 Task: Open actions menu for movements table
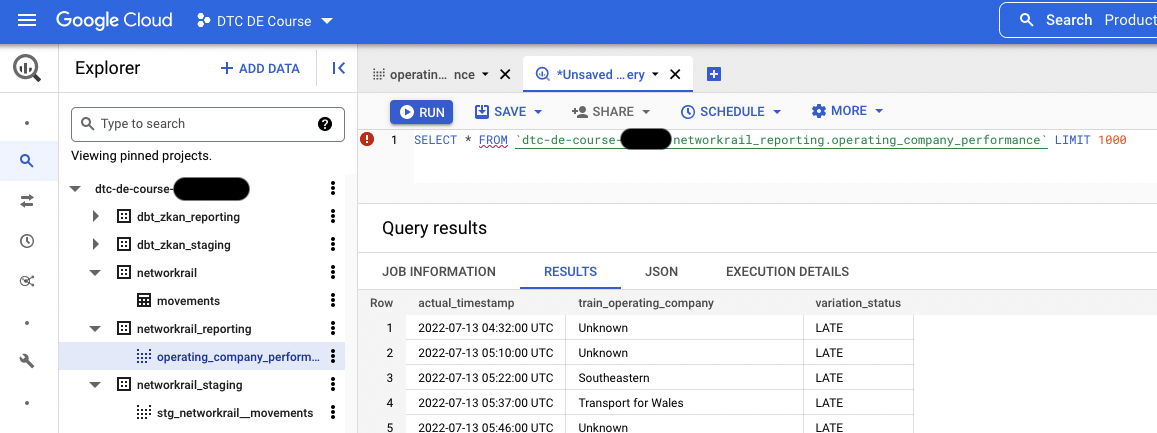click(333, 301)
